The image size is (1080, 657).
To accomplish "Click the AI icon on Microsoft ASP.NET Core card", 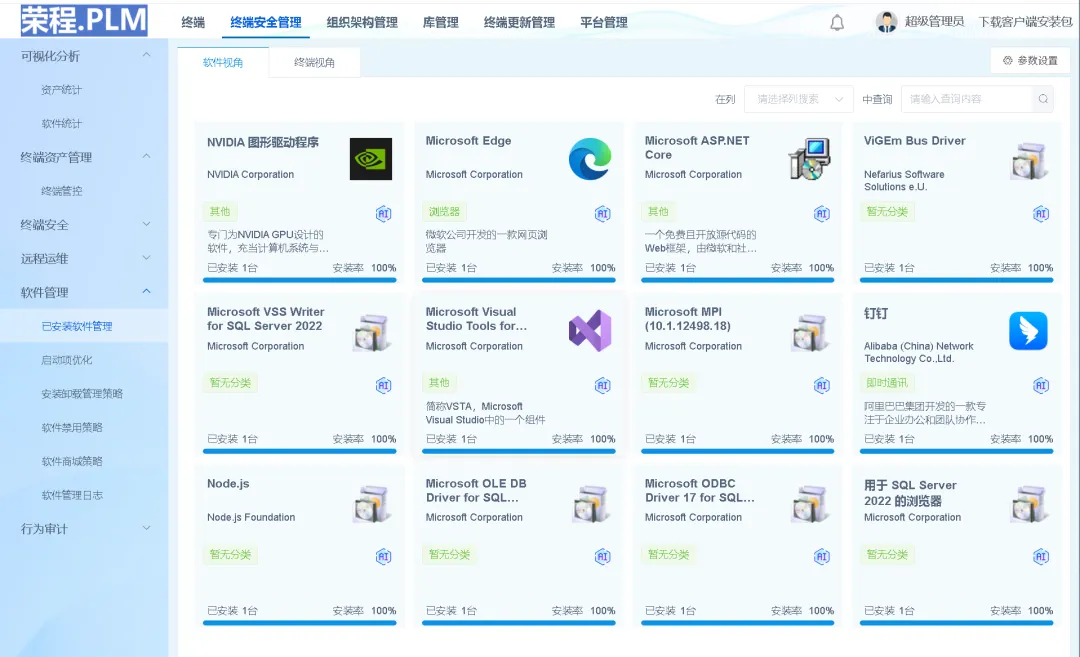I will coord(822,213).
